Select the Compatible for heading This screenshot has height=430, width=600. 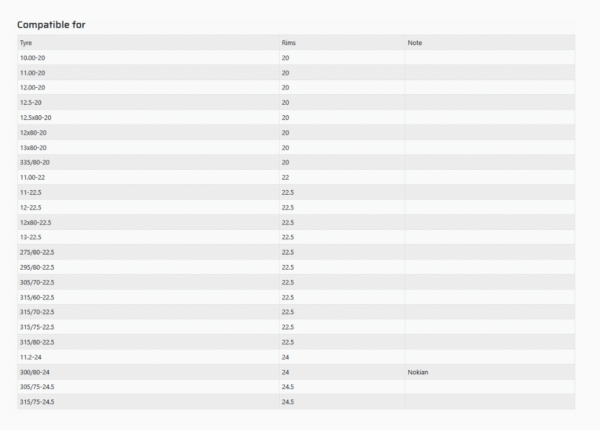pos(51,24)
